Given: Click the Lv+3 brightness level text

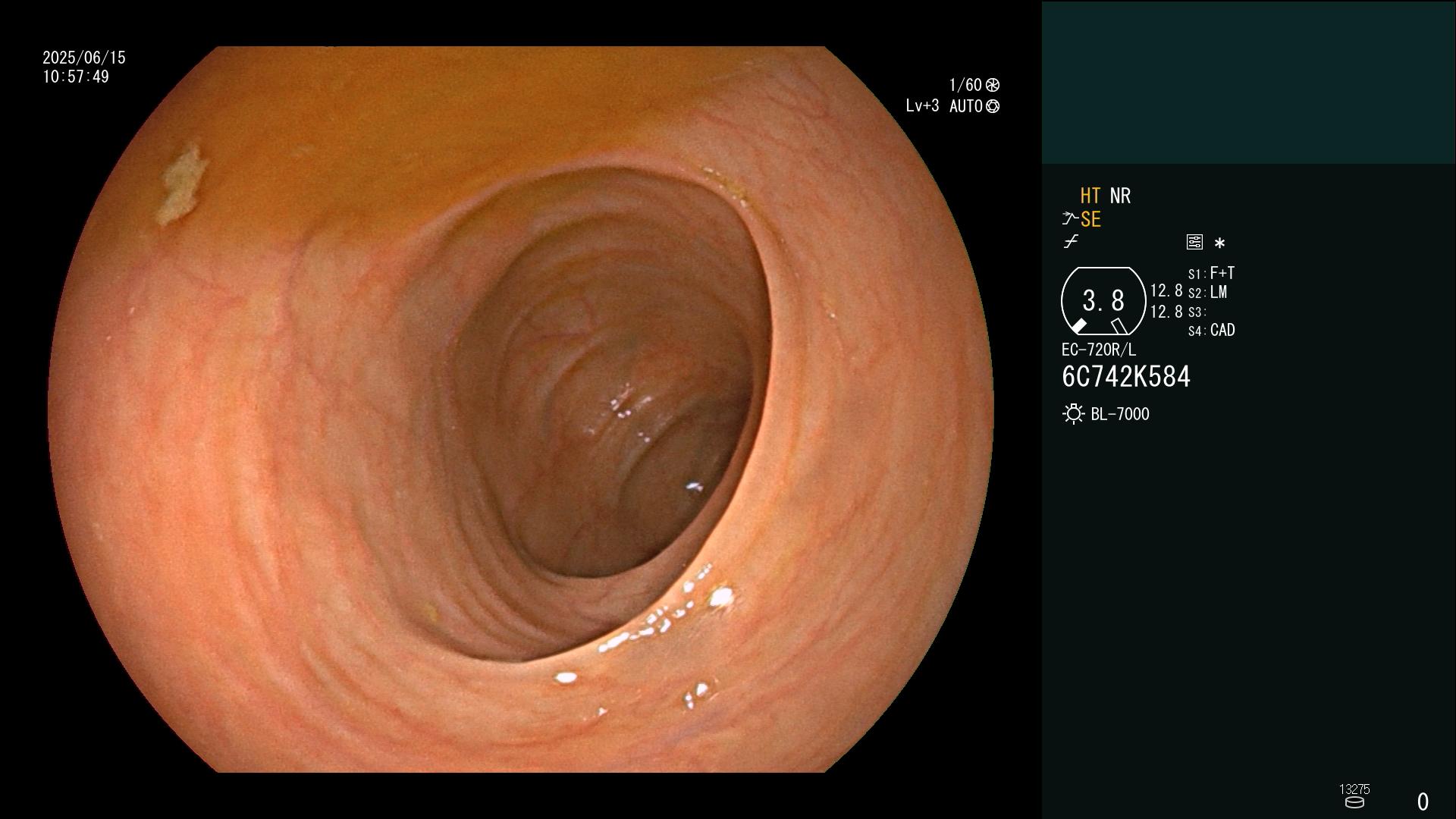Looking at the screenshot, I should tap(922, 106).
